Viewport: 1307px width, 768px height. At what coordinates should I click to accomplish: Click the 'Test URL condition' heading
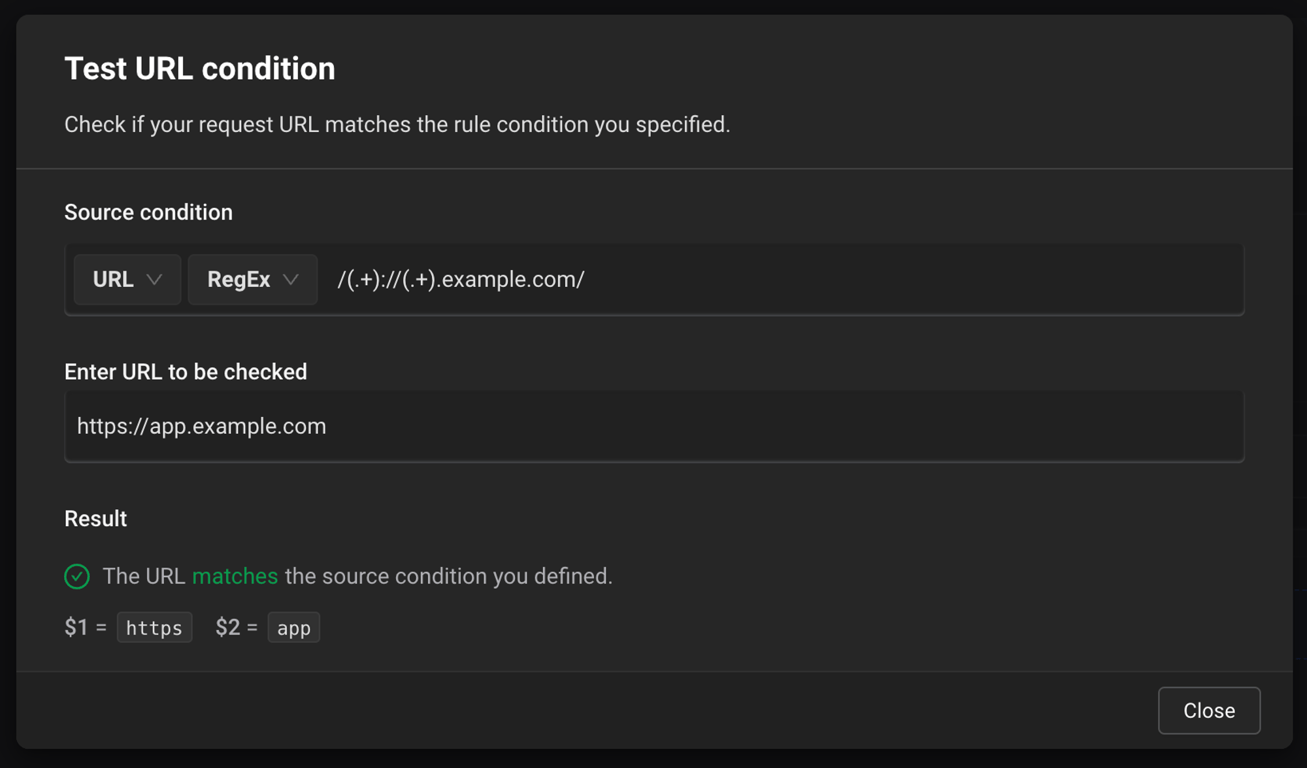200,69
